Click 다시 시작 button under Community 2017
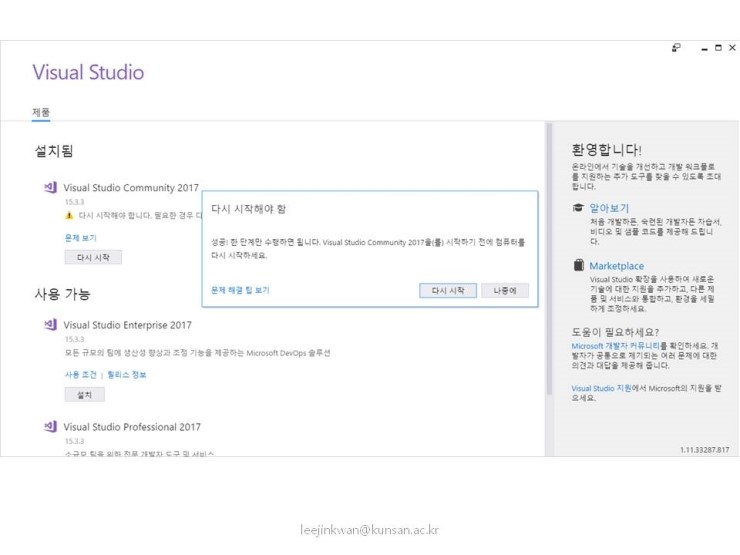The height and width of the screenshot is (555, 740). click(x=93, y=257)
